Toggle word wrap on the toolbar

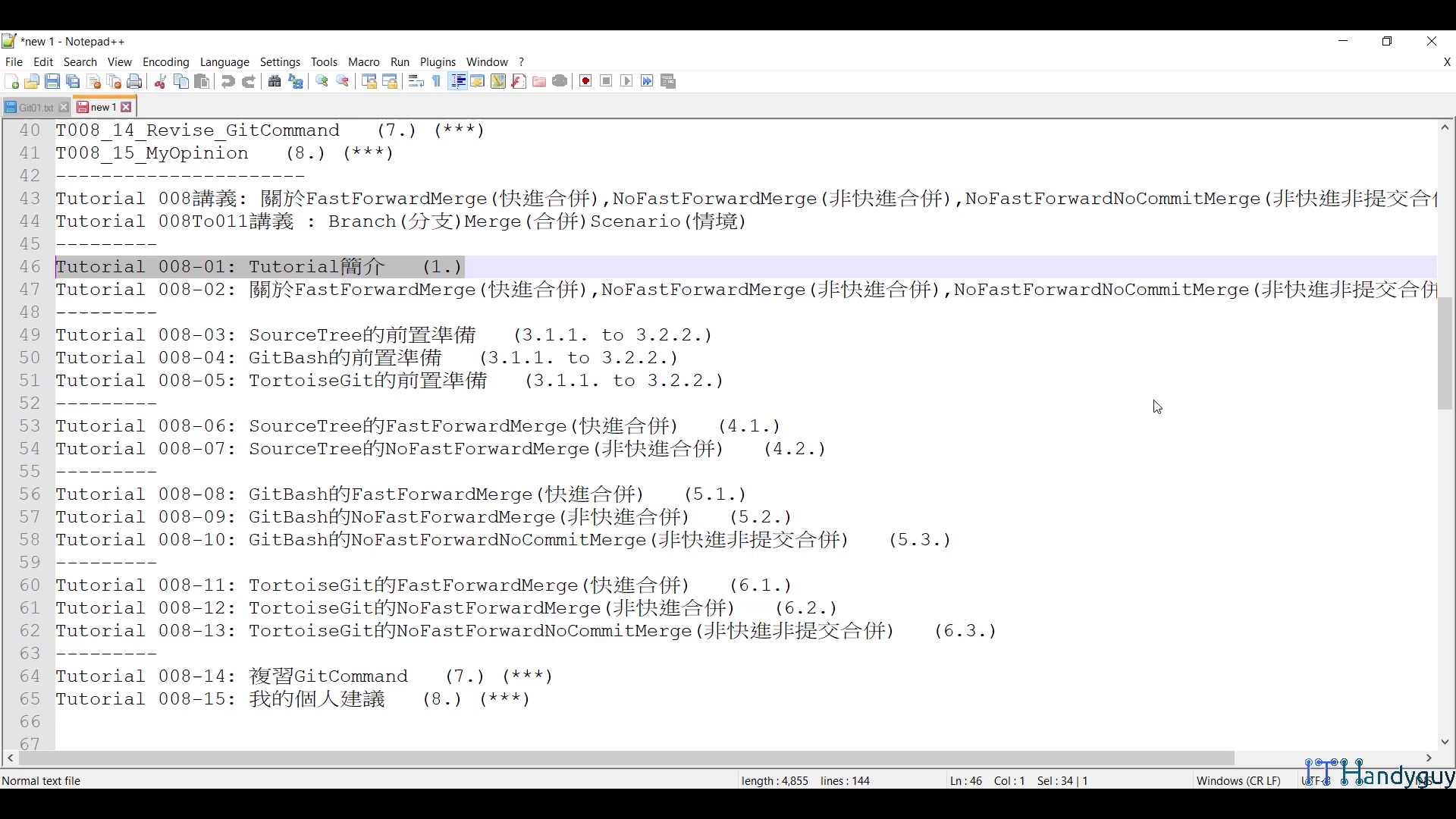coord(415,81)
